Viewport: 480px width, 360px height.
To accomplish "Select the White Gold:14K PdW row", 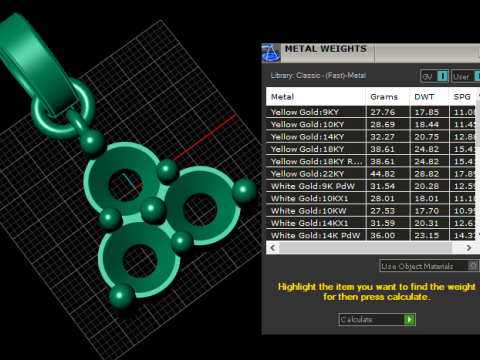I will (371, 235).
